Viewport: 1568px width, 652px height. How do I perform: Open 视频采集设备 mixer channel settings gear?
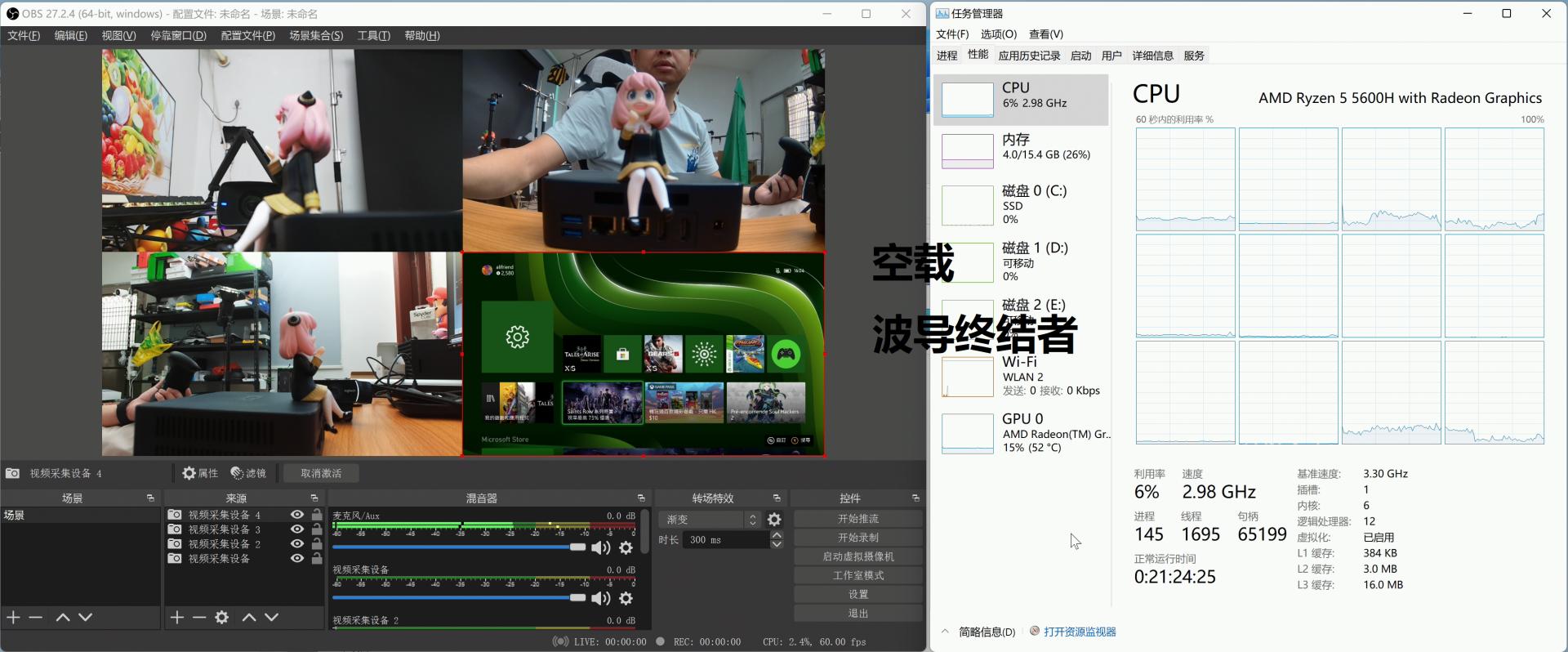coord(626,598)
